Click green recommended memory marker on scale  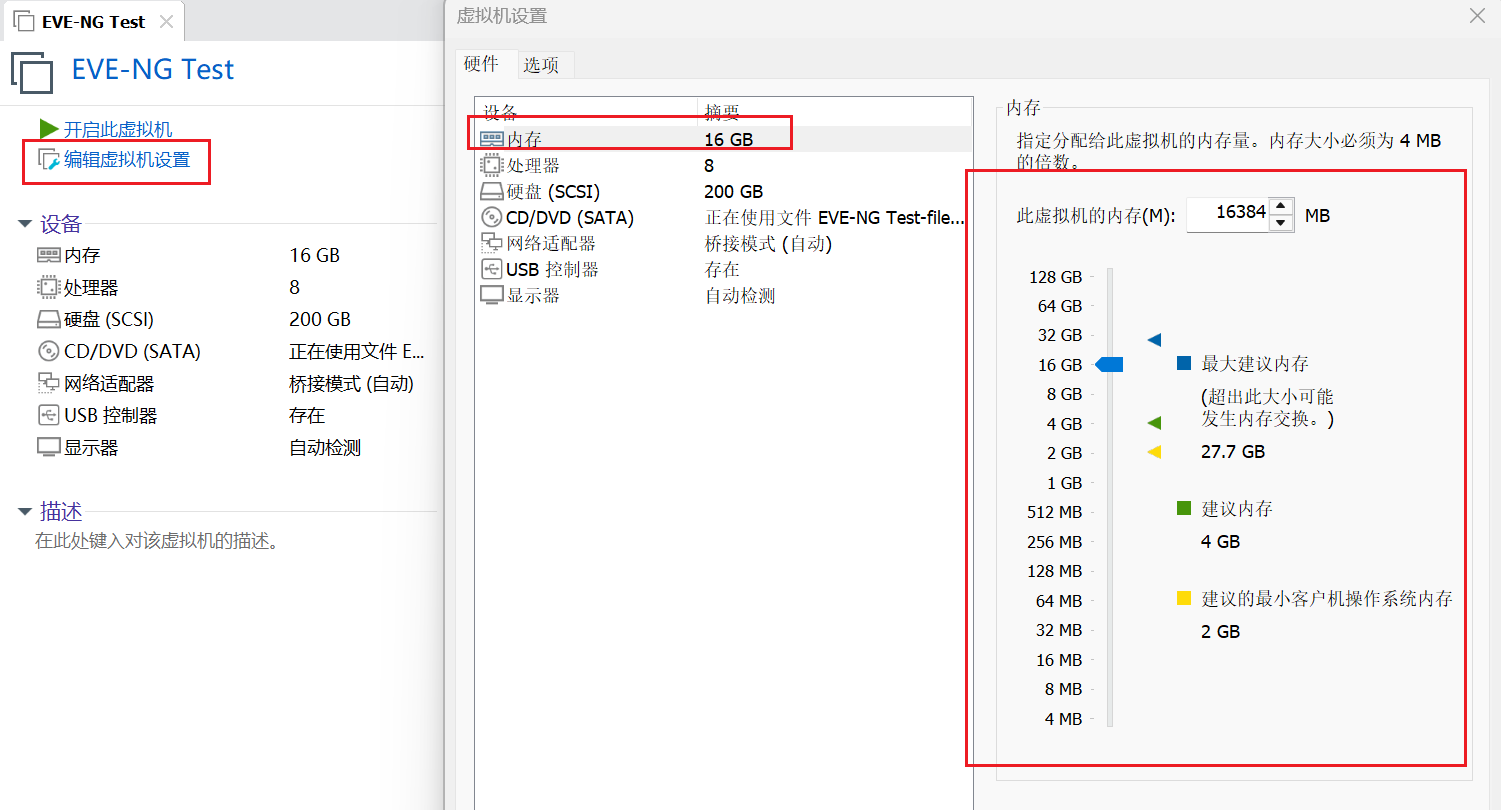tap(1155, 423)
